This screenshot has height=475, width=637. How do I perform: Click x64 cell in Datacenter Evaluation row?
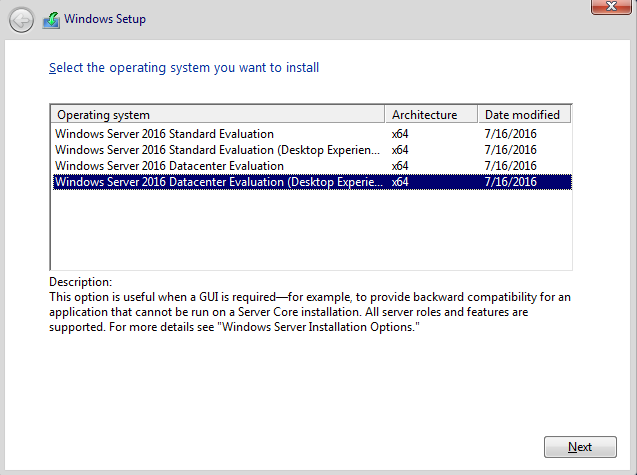[400, 166]
